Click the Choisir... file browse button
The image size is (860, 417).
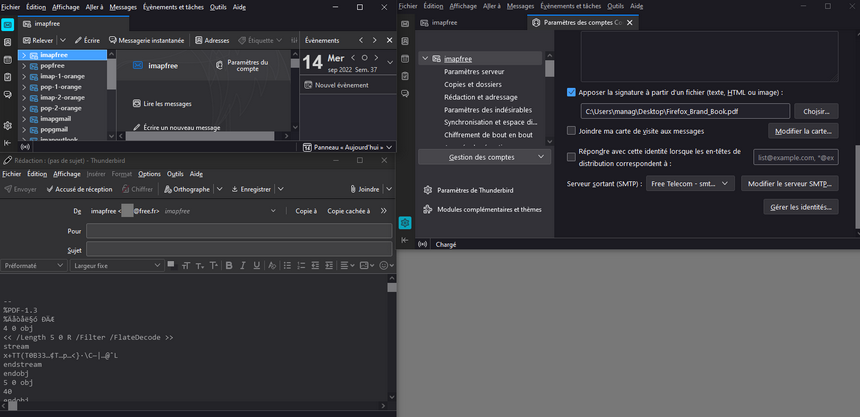click(x=816, y=111)
